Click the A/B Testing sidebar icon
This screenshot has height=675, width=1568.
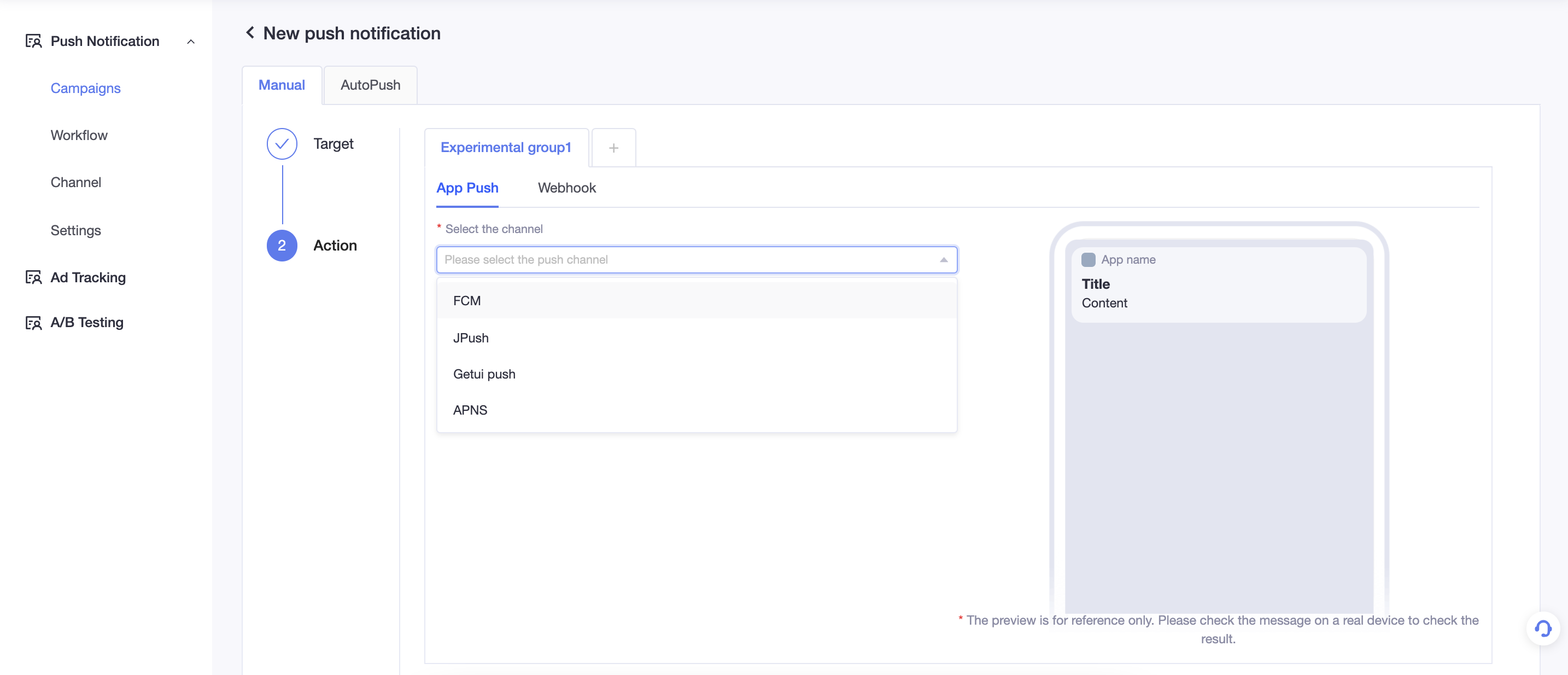tap(33, 322)
